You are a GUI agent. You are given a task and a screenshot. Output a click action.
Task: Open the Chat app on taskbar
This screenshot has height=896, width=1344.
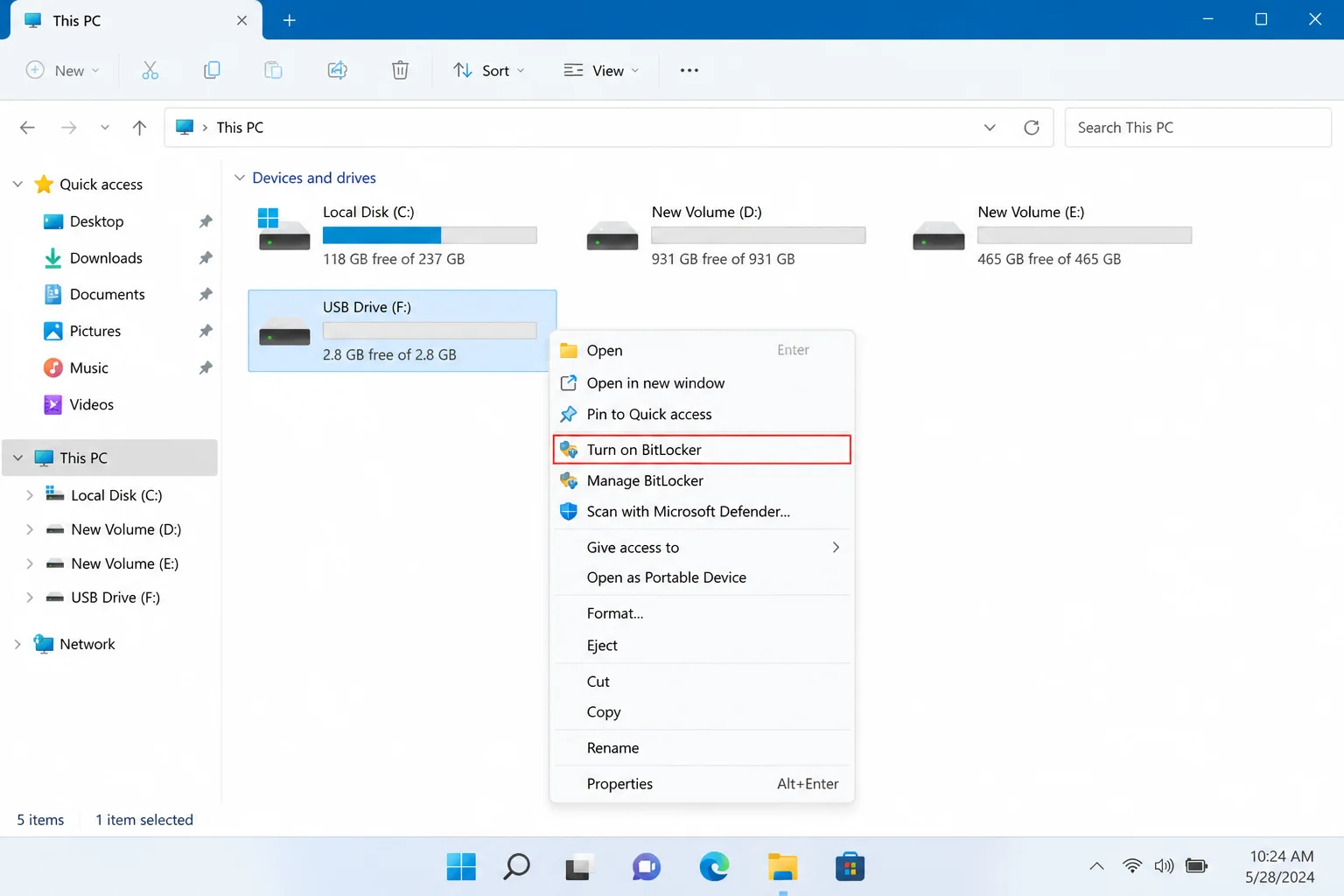[x=647, y=867]
